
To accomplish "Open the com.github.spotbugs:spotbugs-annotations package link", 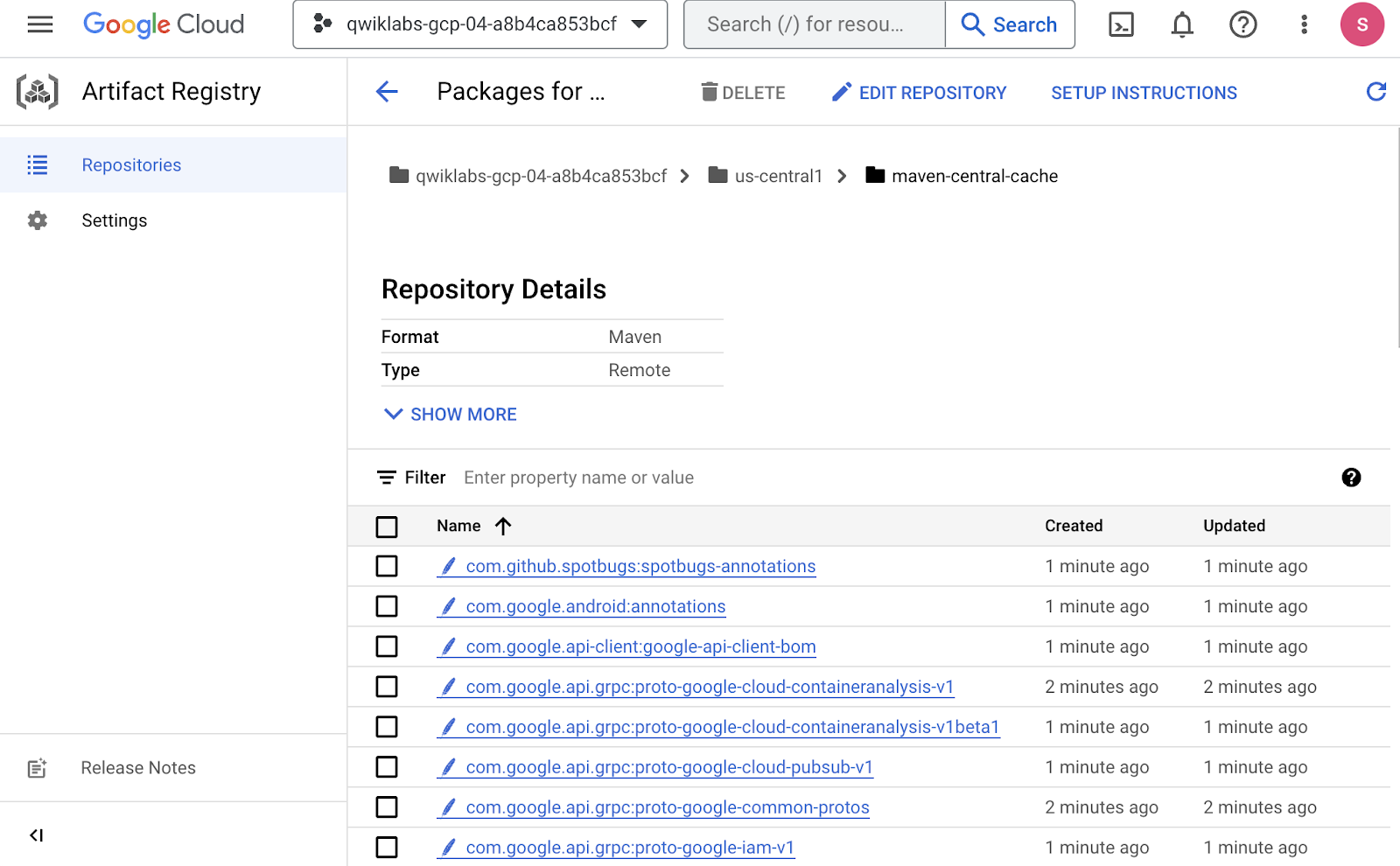I will 640,566.
